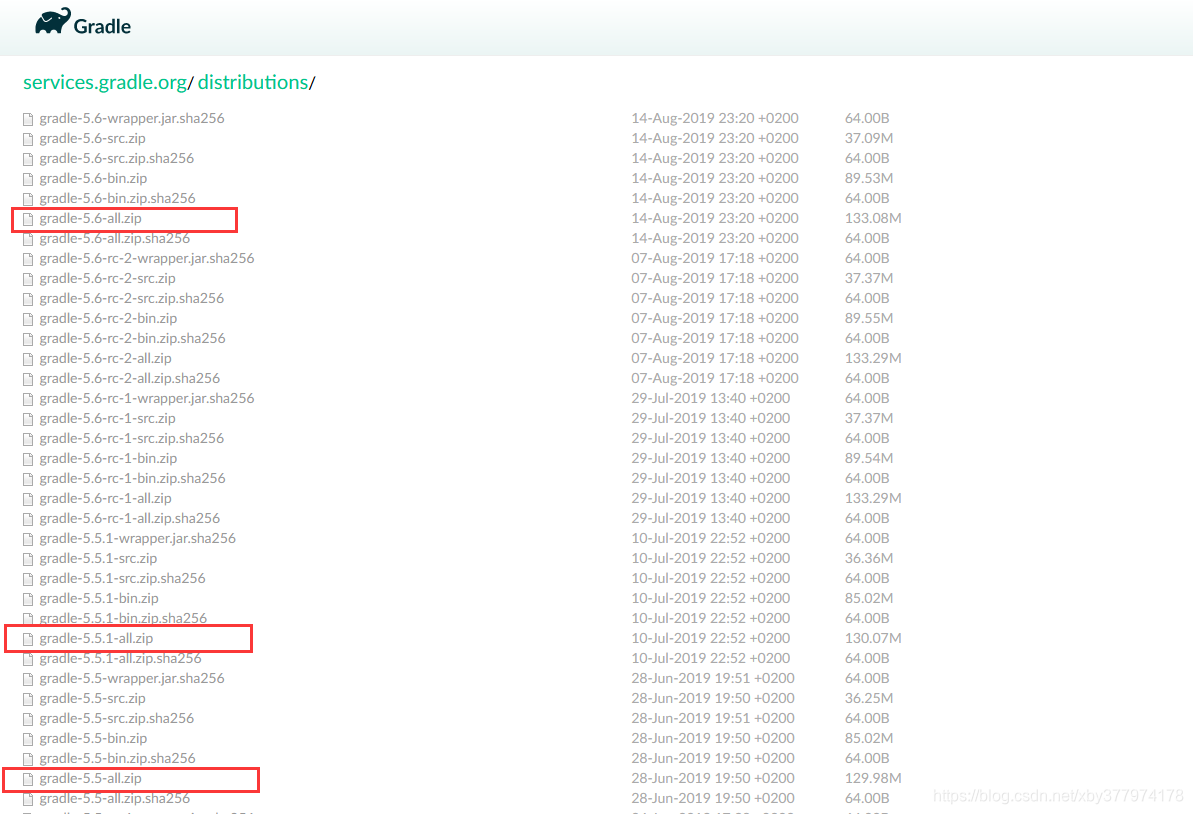Download gradle-5.6-bin.zip
Viewport: 1193px width, 814px height.
[93, 178]
